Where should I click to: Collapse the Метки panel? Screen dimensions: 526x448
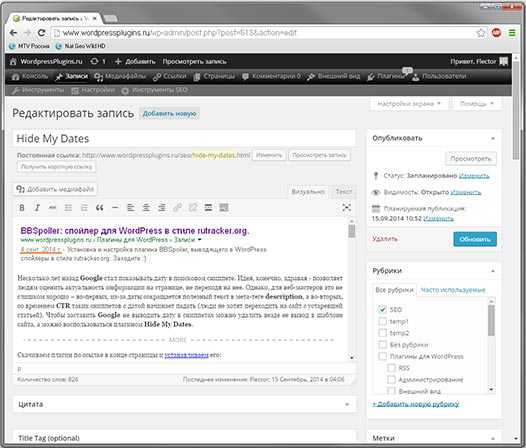pos(493,438)
